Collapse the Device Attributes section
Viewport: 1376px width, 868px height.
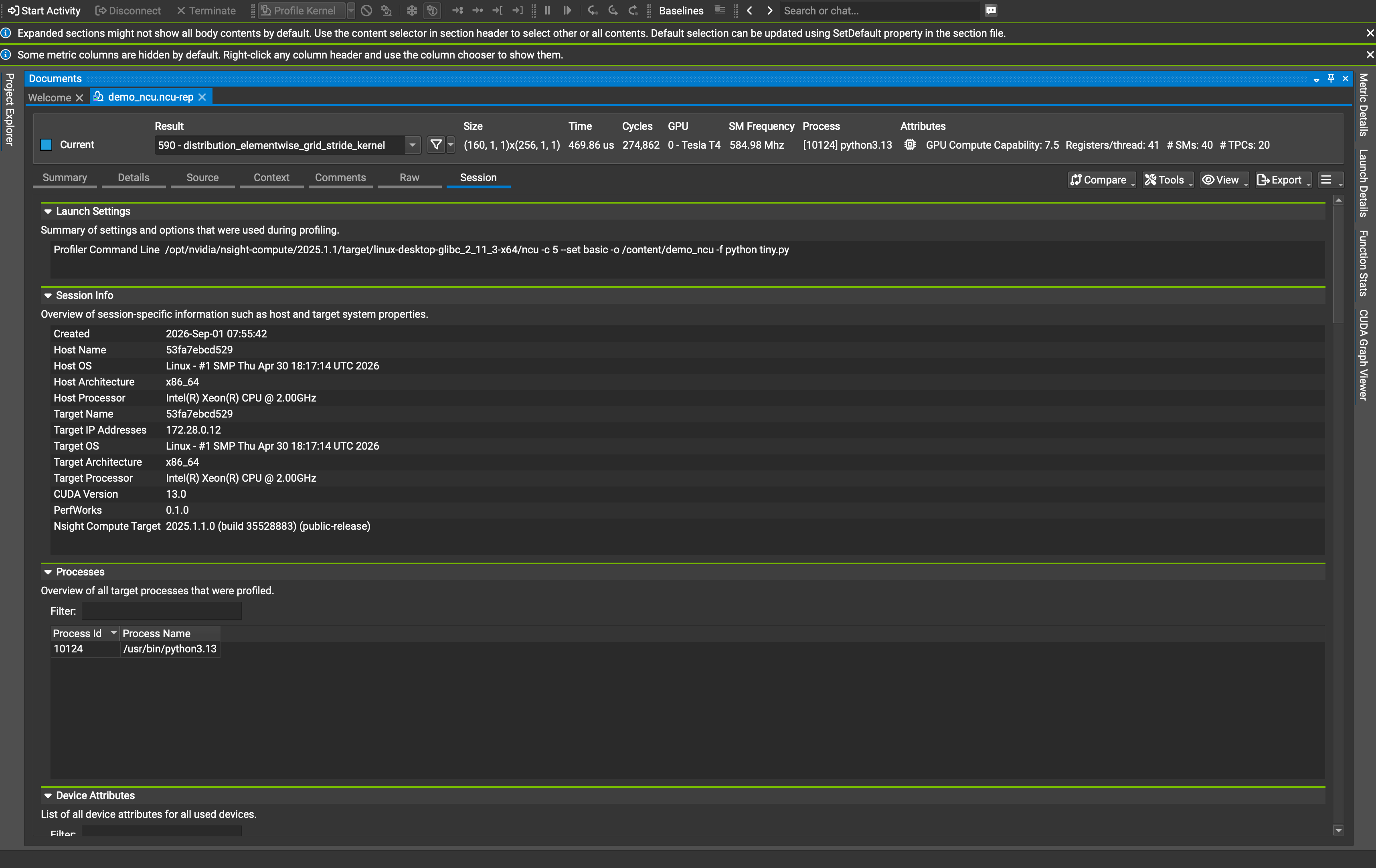48,795
